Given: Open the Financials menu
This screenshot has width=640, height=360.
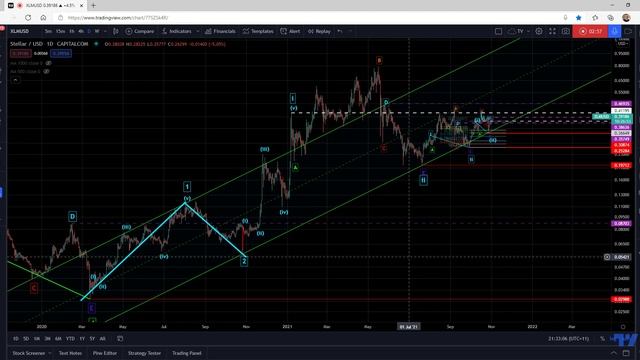Looking at the screenshot, I should pyautogui.click(x=220, y=31).
